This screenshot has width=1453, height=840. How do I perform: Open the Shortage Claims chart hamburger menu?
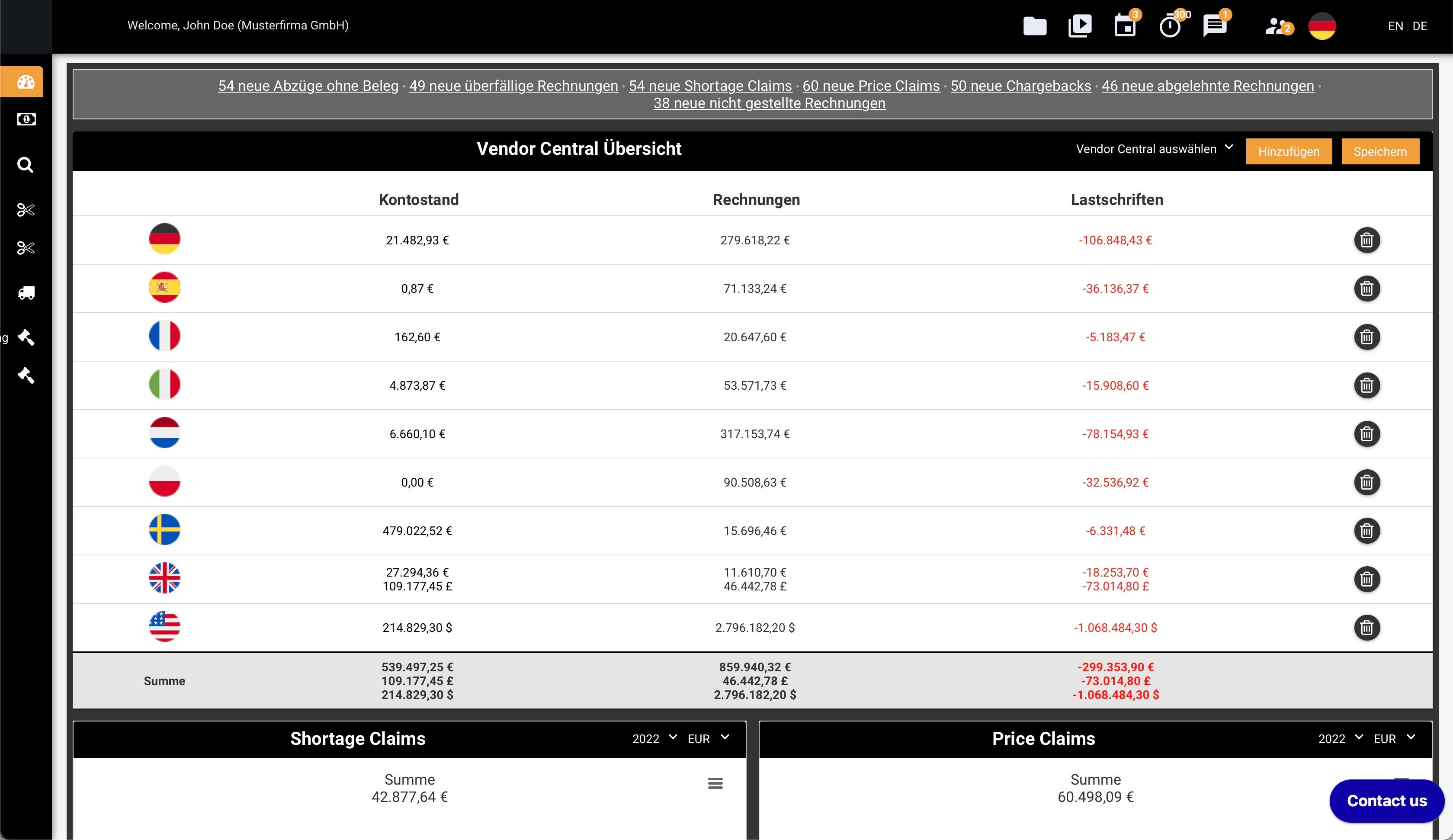click(715, 783)
